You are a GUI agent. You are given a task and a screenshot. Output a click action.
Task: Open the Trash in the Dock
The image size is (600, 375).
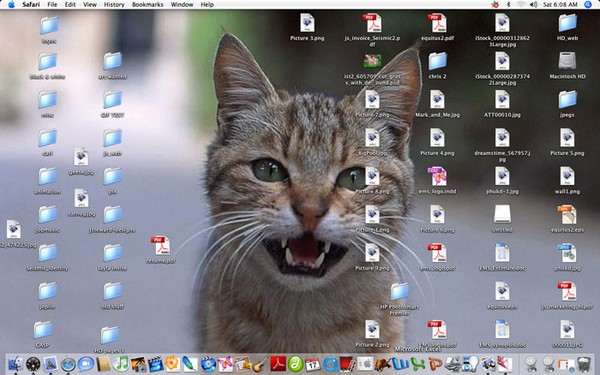pyautogui.click(x=584, y=364)
